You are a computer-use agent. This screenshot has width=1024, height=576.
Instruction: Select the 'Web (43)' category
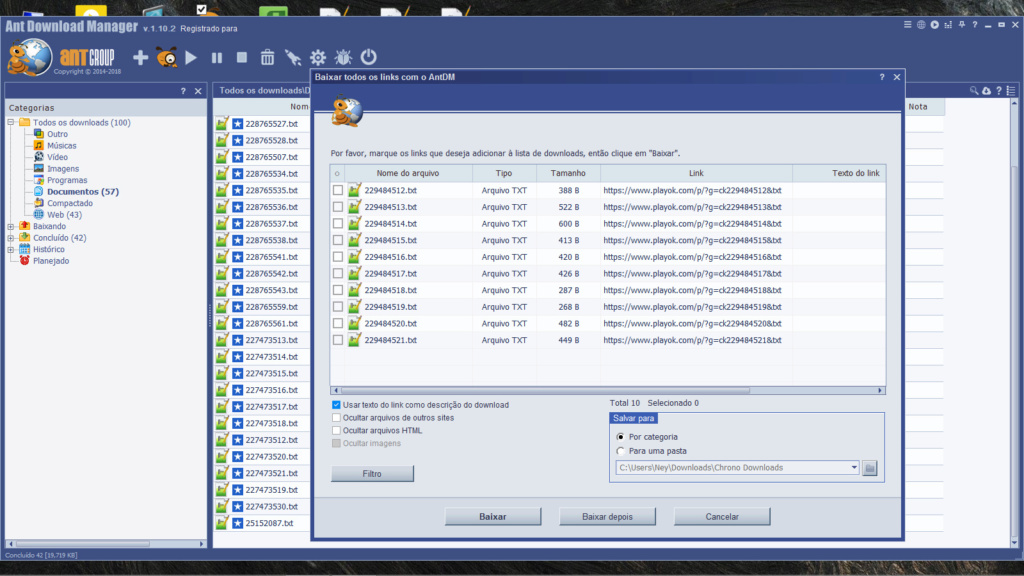coord(64,215)
